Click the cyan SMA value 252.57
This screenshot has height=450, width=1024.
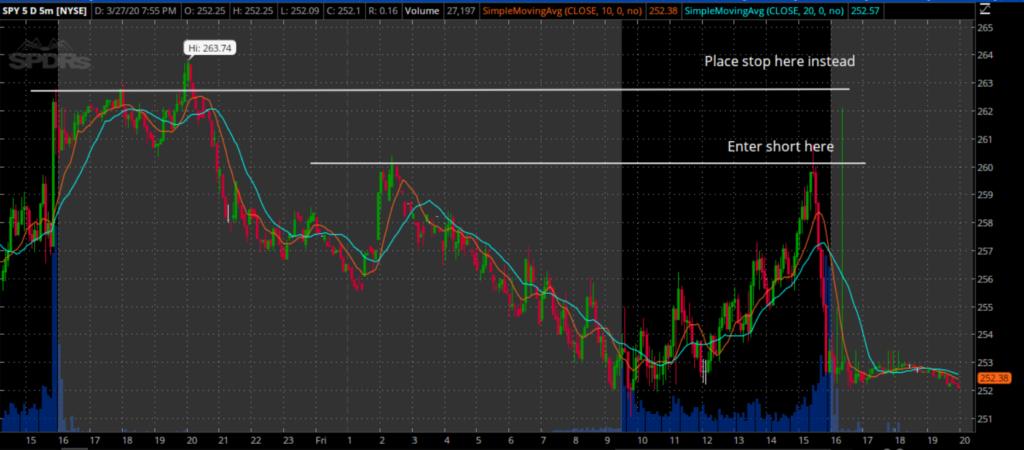(x=866, y=10)
